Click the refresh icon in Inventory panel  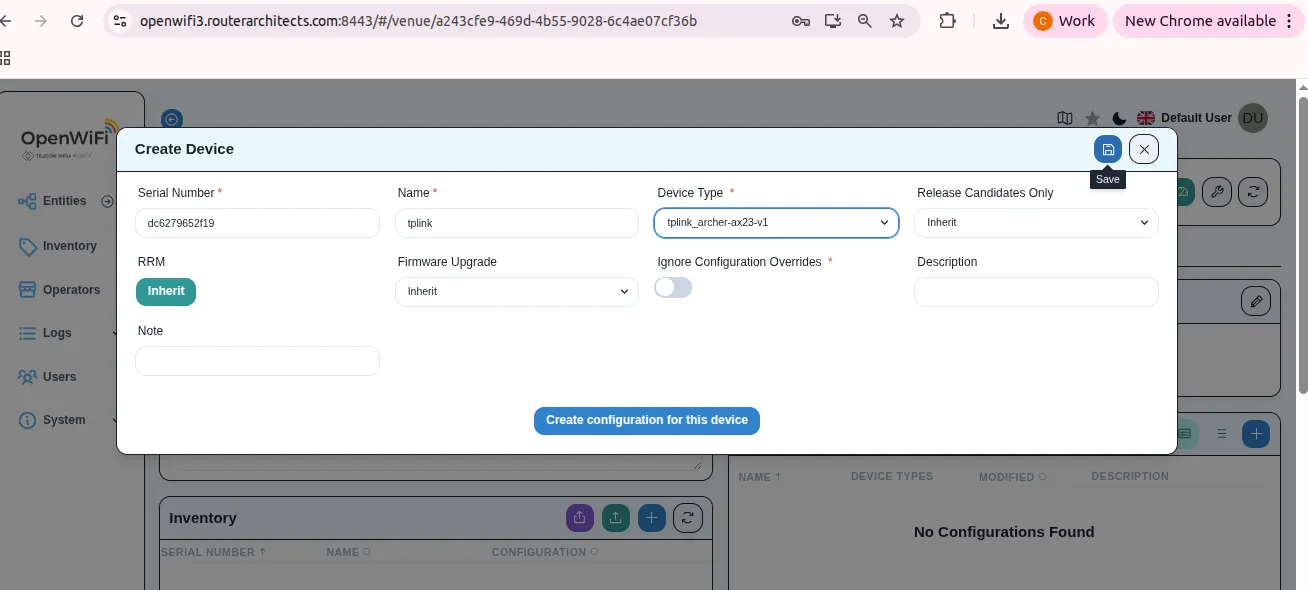coord(687,517)
